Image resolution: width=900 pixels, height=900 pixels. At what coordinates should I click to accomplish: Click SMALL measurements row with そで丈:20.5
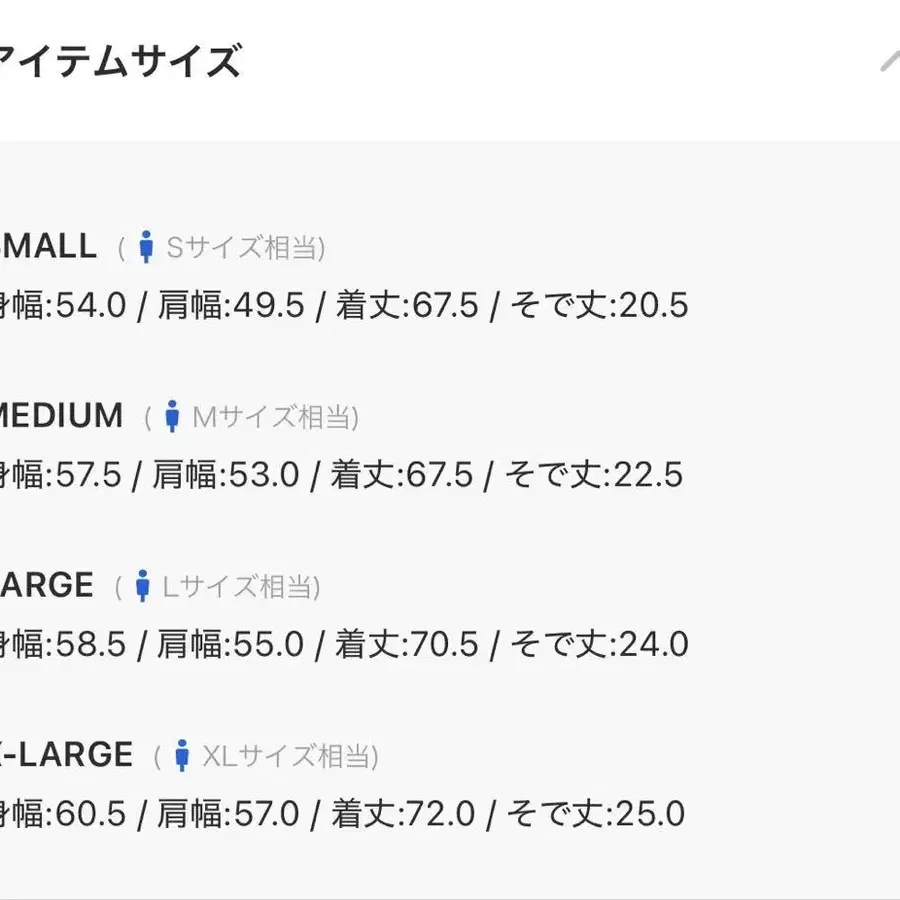tap(344, 305)
